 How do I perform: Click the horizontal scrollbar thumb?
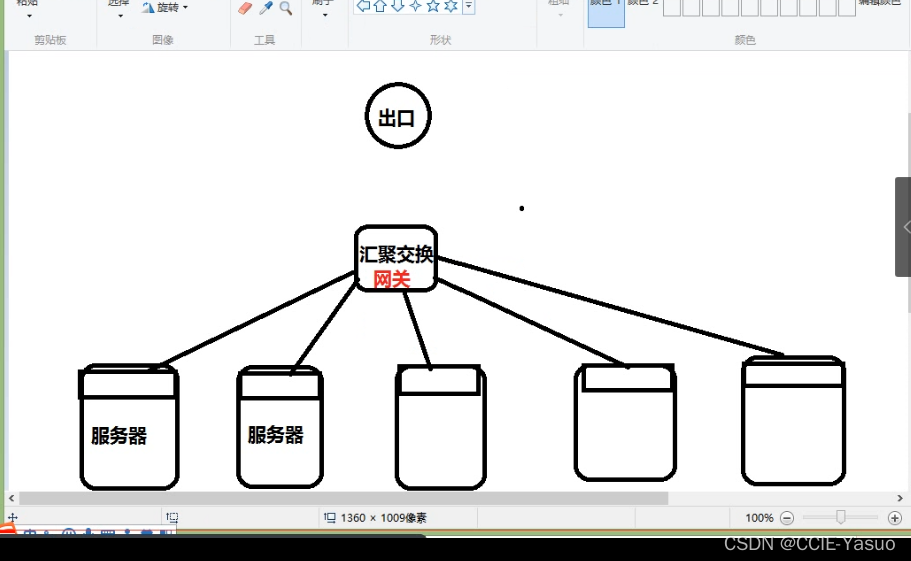click(343, 498)
